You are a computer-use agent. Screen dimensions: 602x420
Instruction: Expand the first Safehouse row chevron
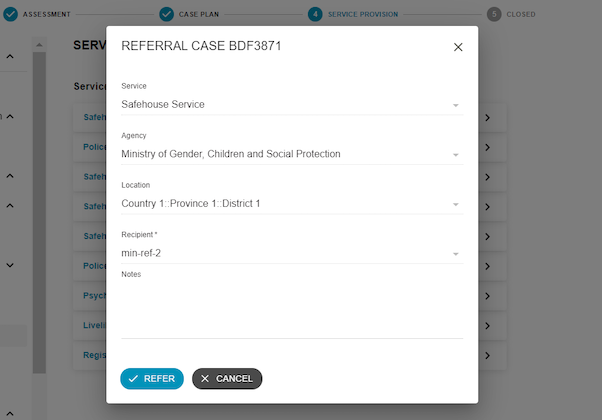487,117
